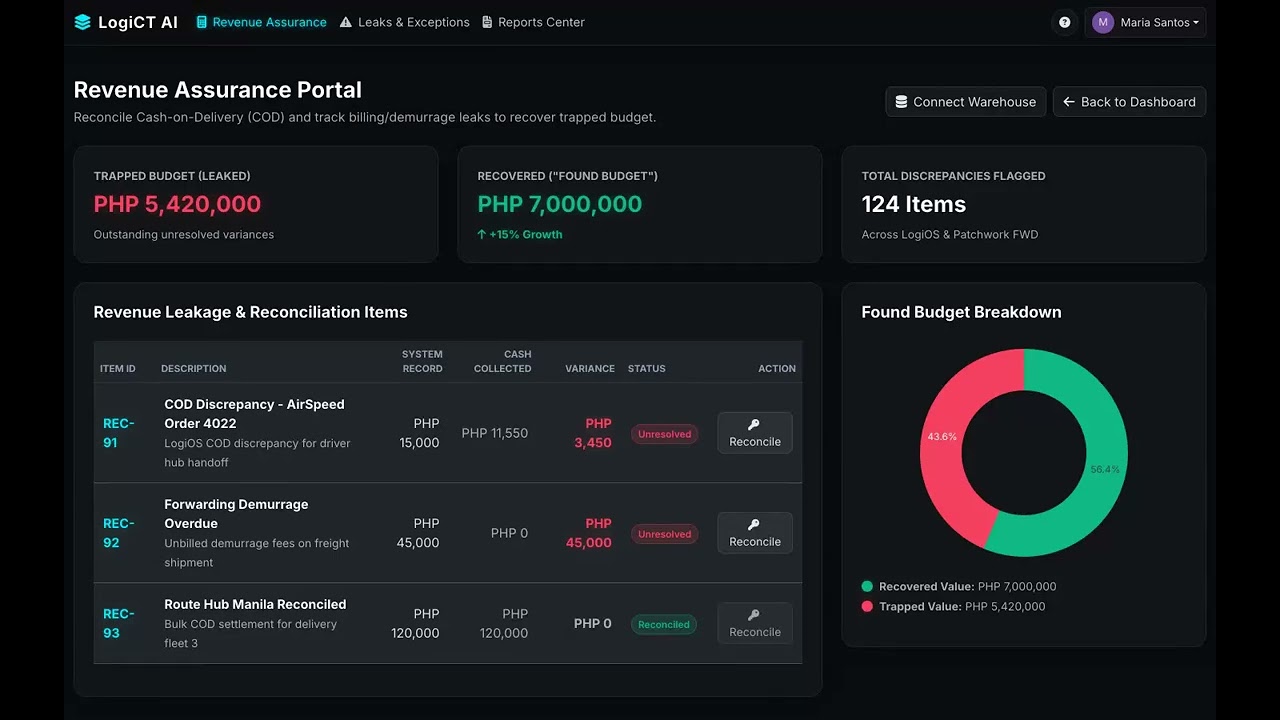Open help via the question mark icon
The image size is (1280, 720).
[x=1065, y=22]
